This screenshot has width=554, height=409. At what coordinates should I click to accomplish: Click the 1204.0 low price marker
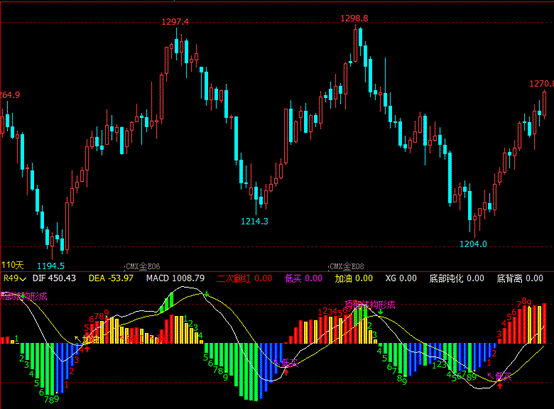(473, 244)
